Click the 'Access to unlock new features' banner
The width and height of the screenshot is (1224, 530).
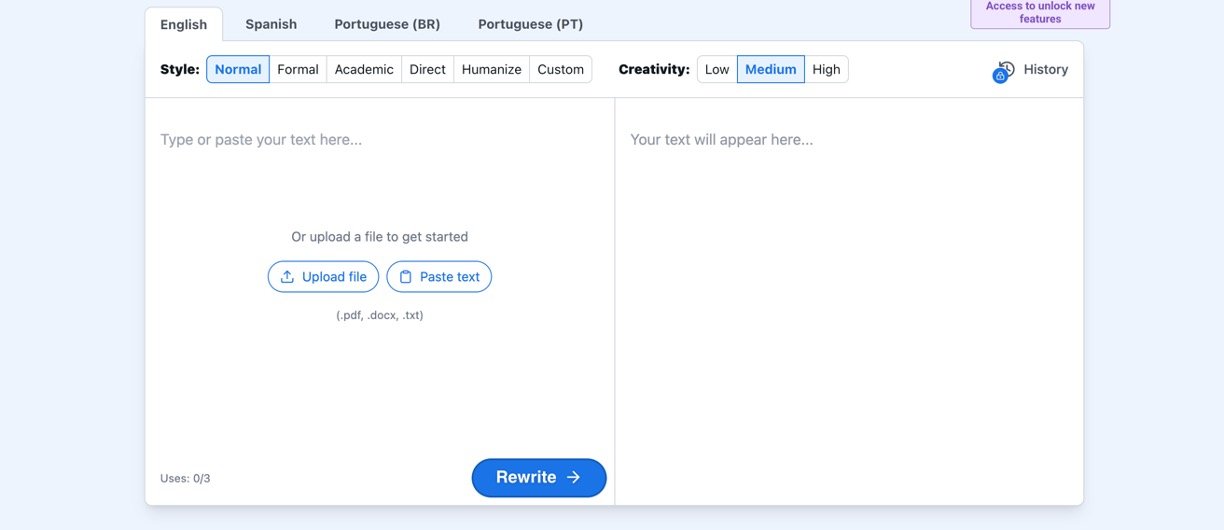click(x=1040, y=12)
